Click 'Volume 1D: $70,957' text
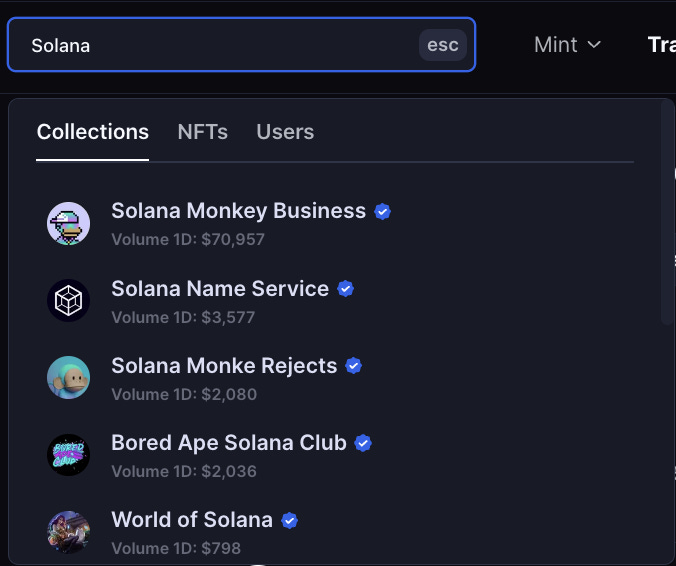The height and width of the screenshot is (566, 676). tap(188, 239)
